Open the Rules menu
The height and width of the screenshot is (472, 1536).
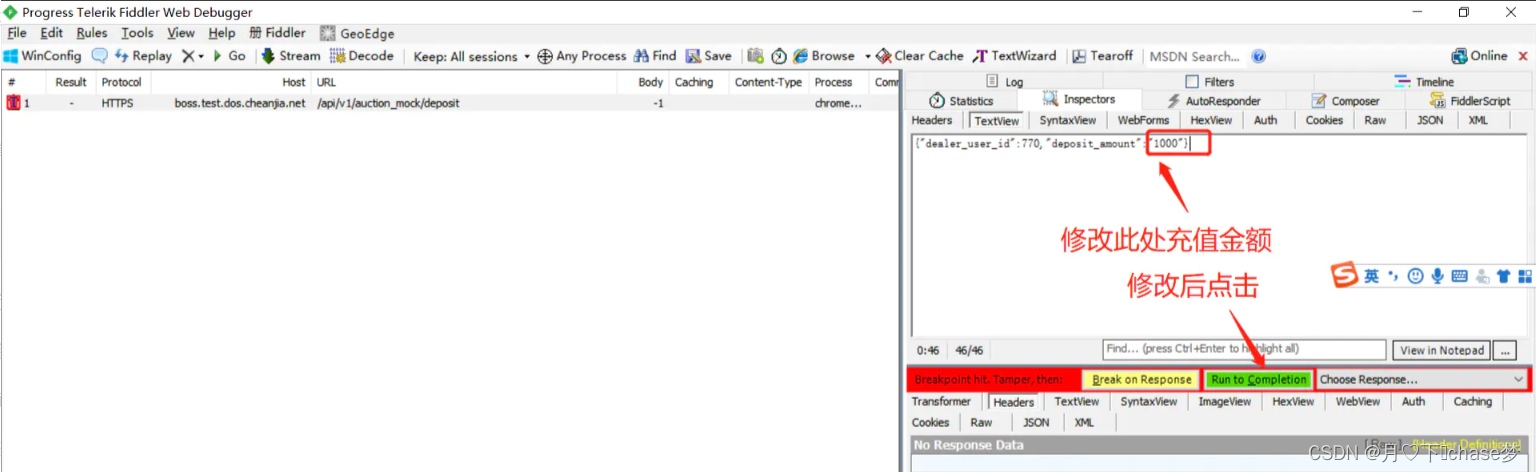coord(92,33)
